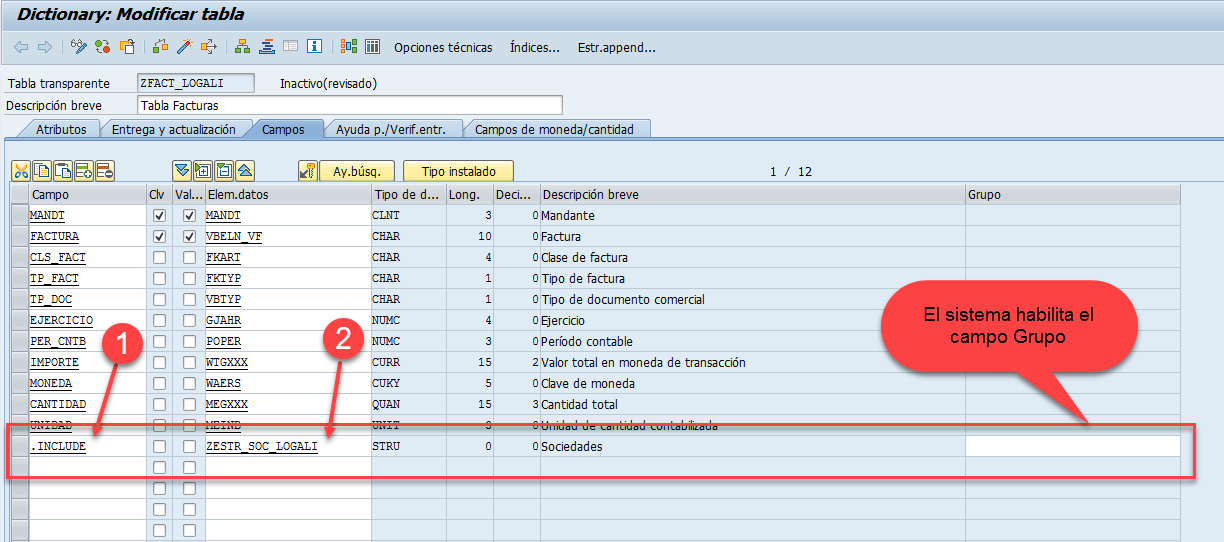Viewport: 1224px width, 542px height.
Task: Click the WTGXXX data element cell
Action: [288, 363]
